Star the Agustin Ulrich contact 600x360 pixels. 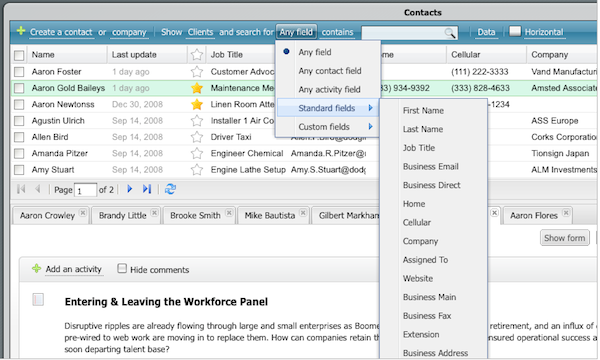(197, 121)
